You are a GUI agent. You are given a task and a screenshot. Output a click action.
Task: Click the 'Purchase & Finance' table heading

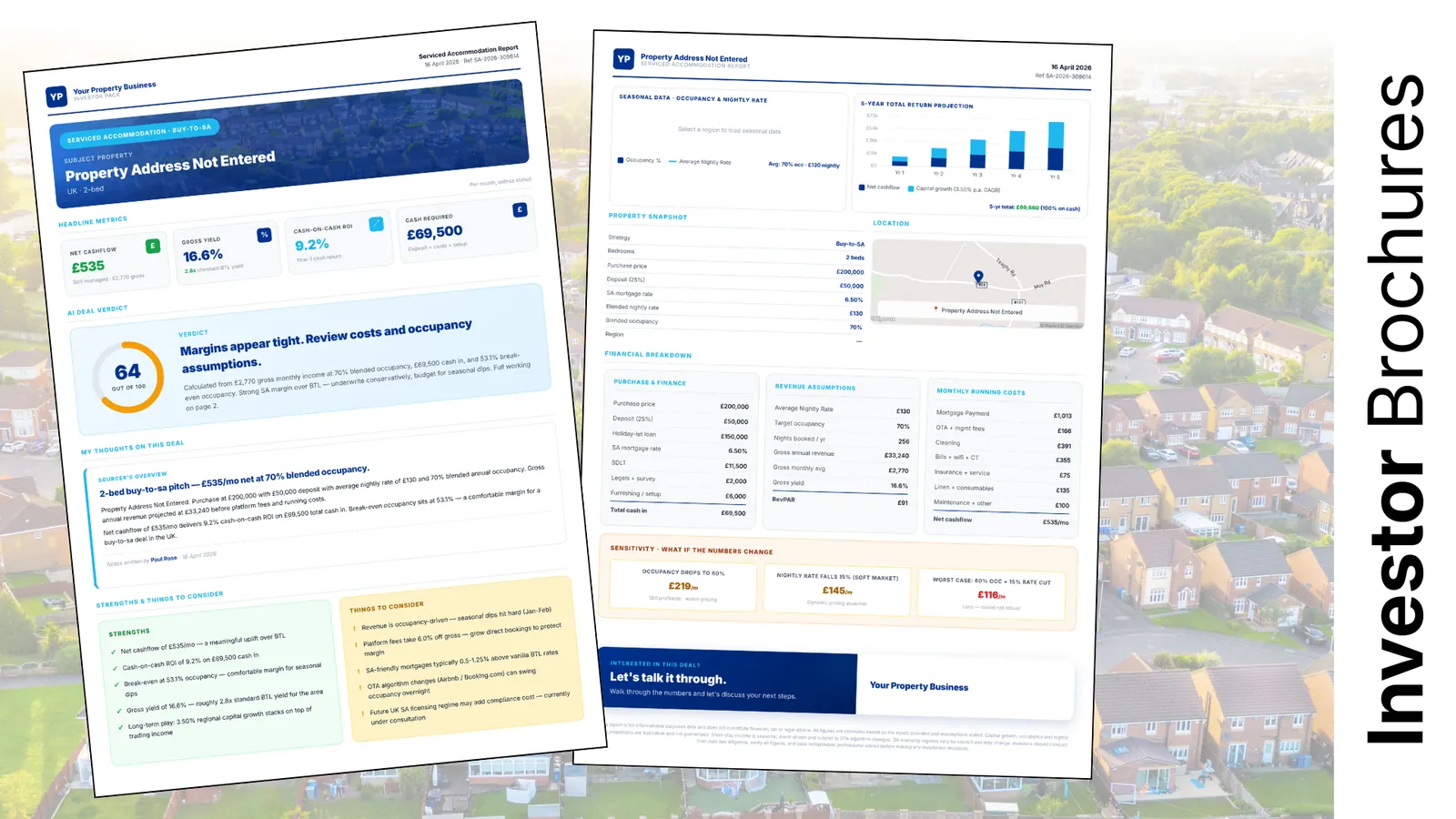650,382
